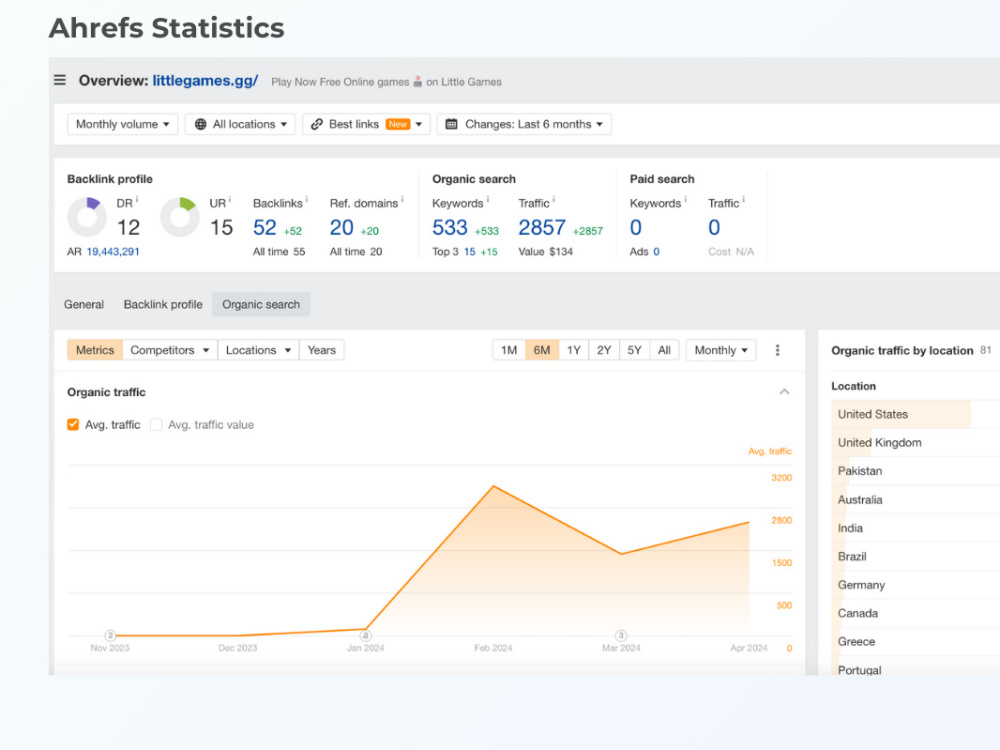This screenshot has width=1000, height=750.
Task: Click the organic Traffic info icon
Action: [x=554, y=200]
